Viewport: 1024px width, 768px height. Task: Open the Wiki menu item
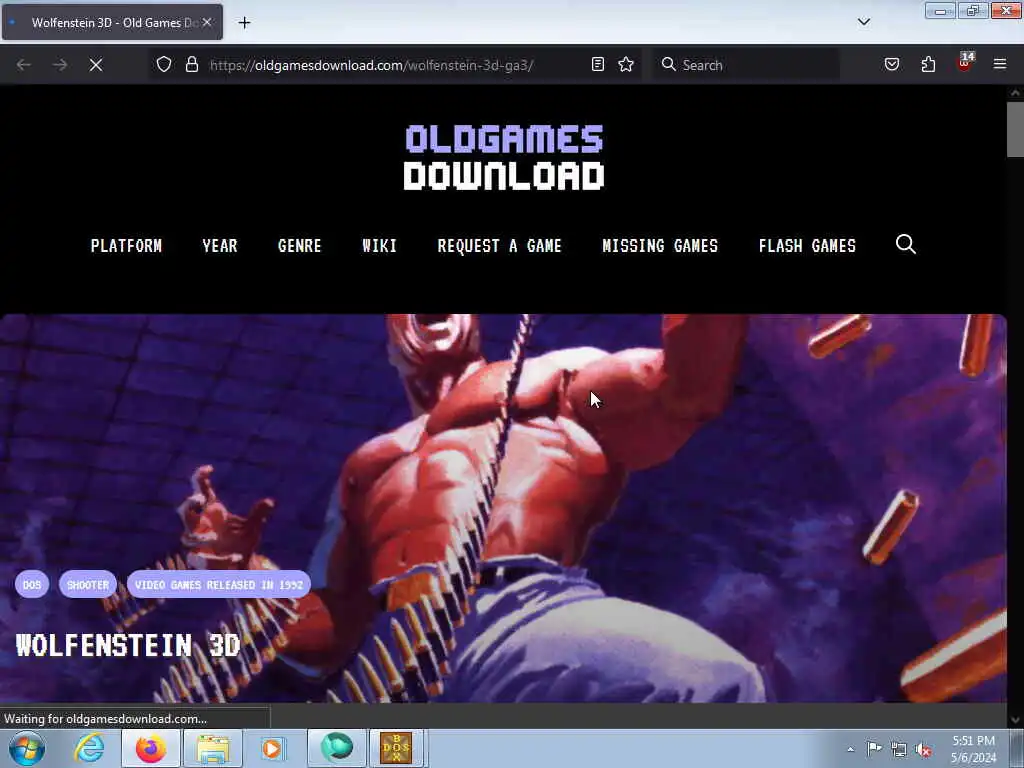click(379, 246)
